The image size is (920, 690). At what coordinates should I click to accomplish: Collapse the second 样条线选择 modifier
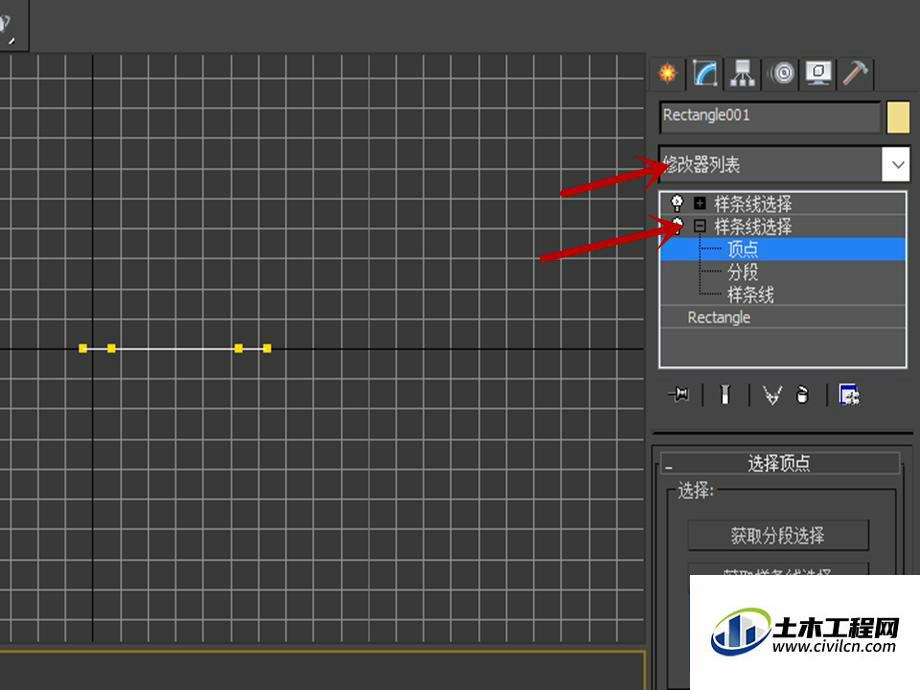click(699, 225)
